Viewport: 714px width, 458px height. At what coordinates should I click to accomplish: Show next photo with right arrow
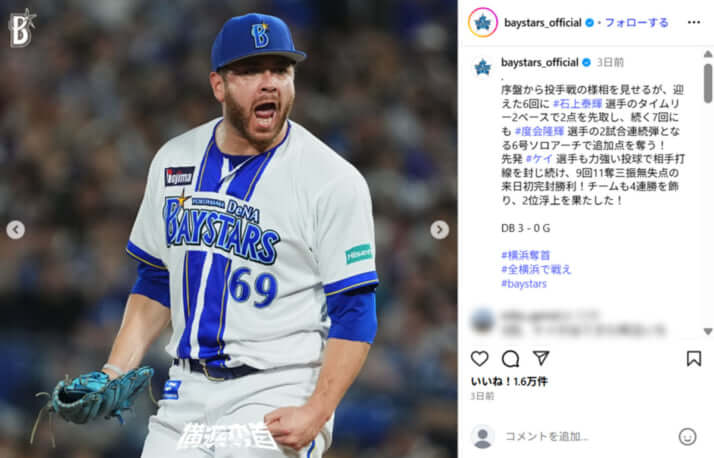tap(439, 229)
